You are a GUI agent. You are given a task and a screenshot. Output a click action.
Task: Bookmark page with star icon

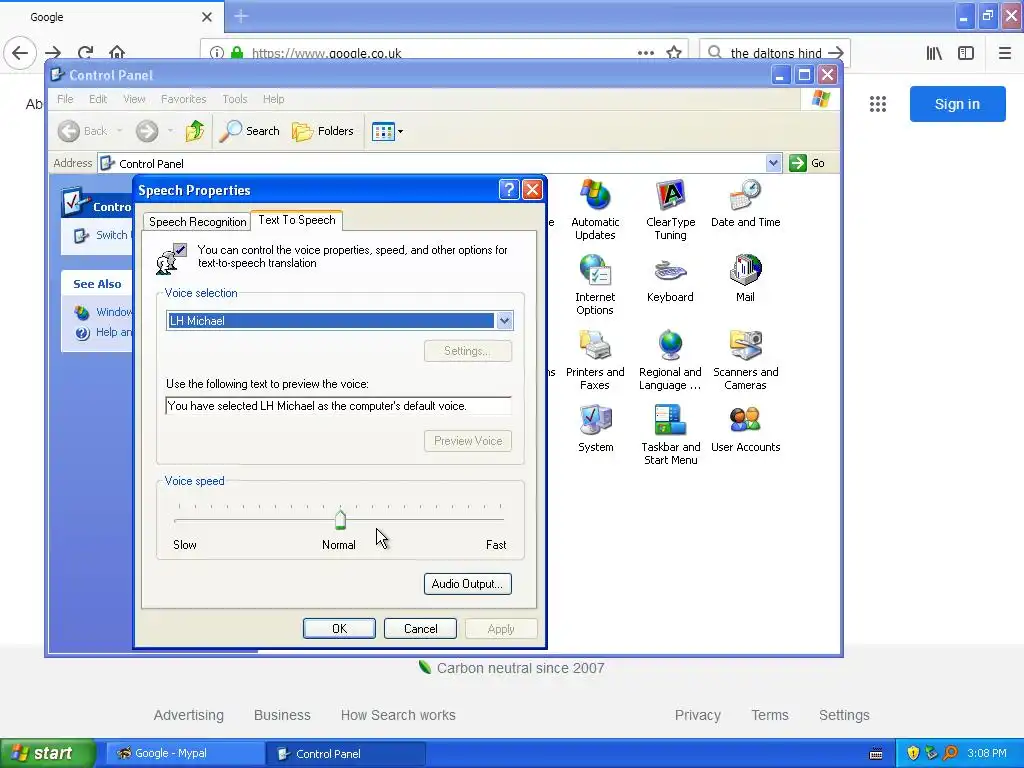674,52
